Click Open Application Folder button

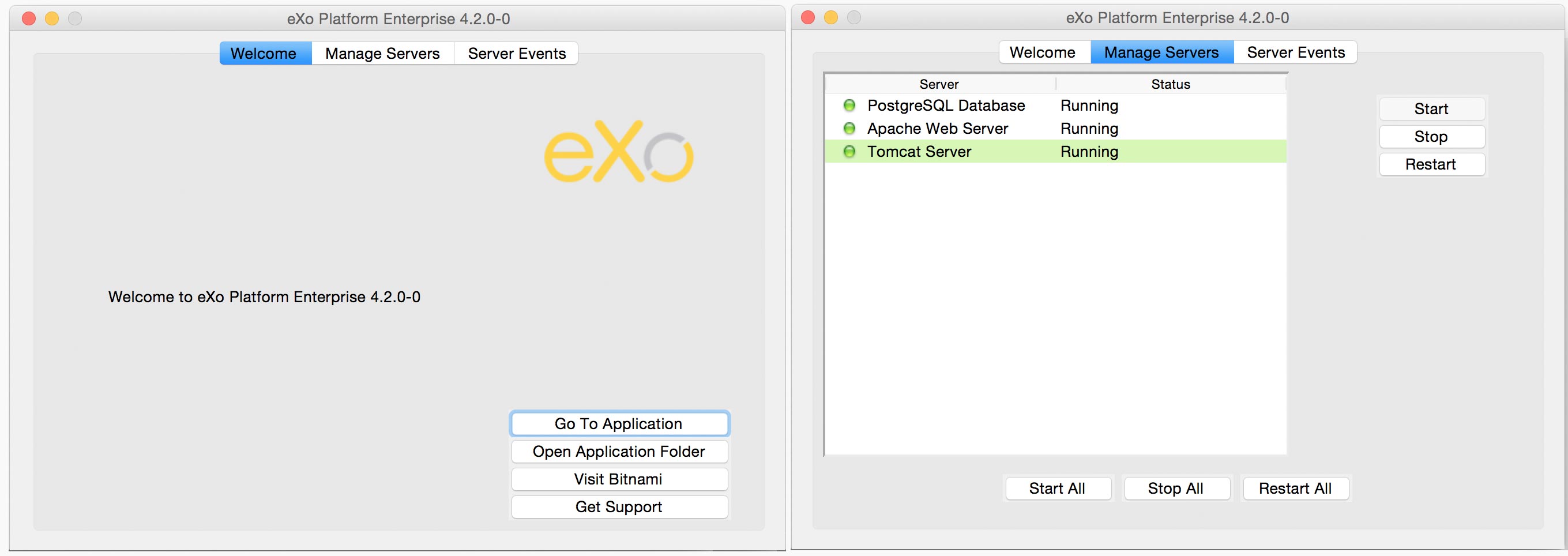tap(618, 451)
